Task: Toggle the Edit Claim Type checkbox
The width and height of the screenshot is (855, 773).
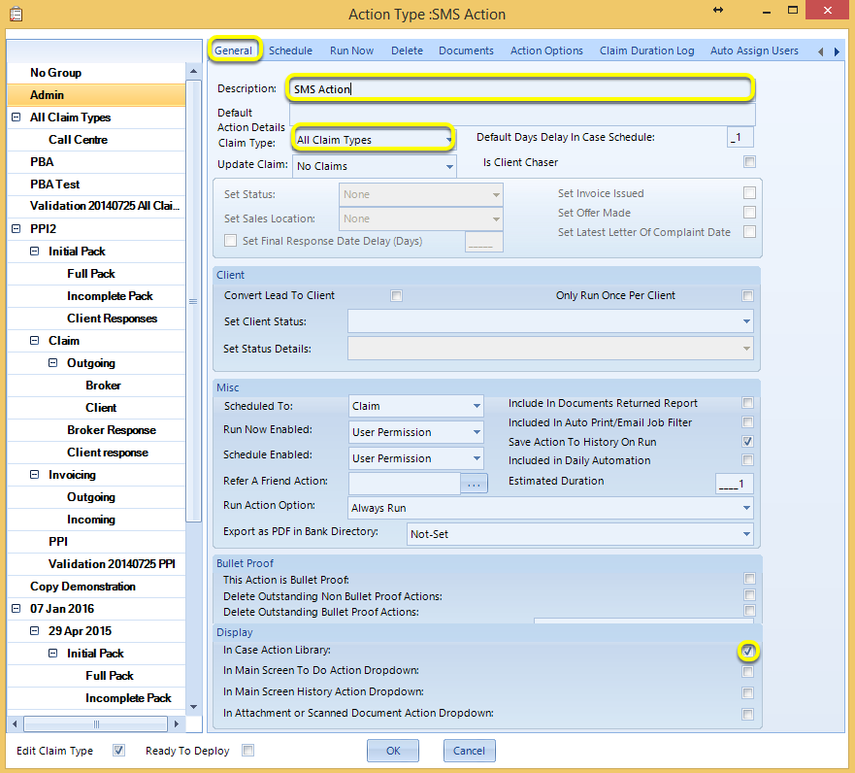Action: [x=118, y=751]
